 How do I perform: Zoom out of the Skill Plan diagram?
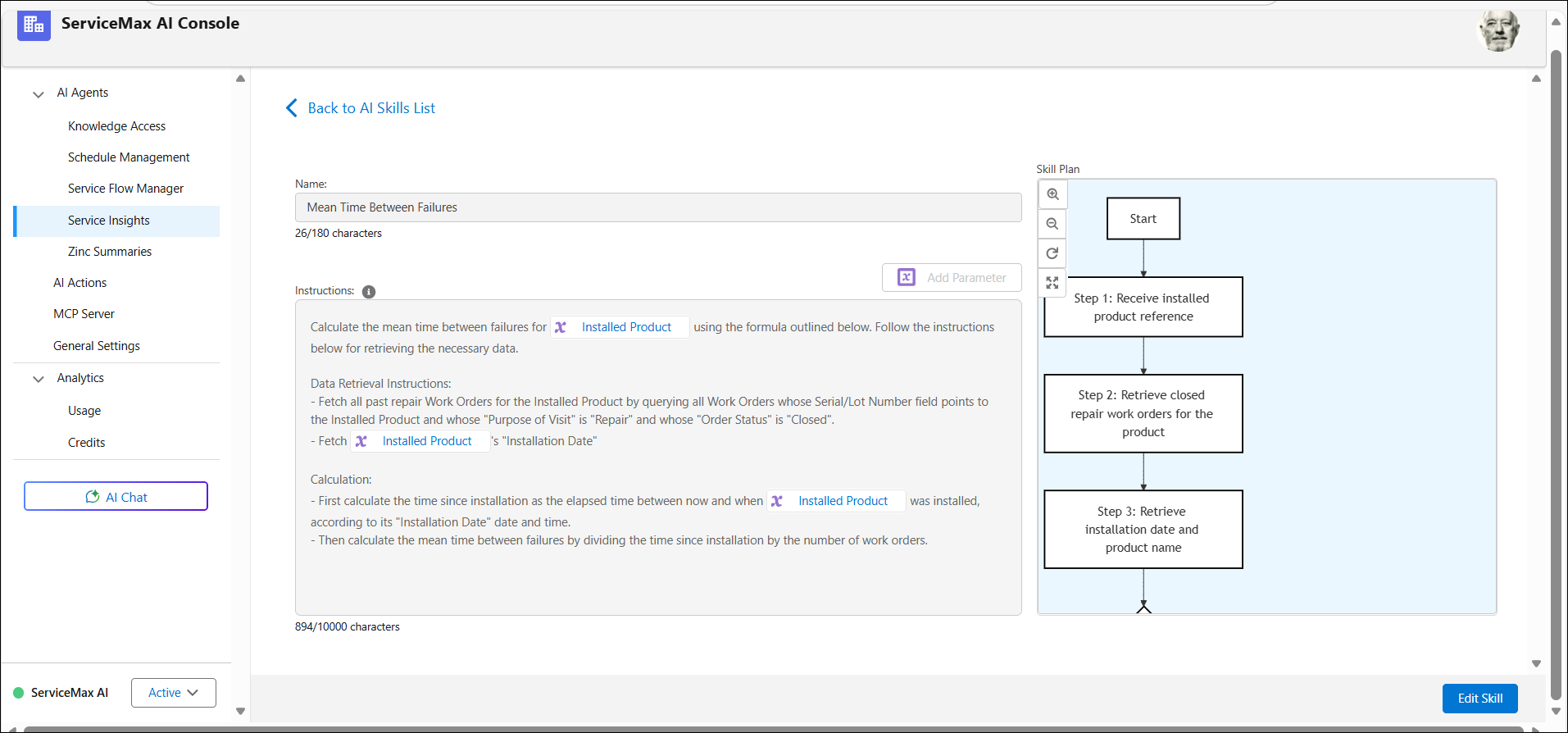[x=1052, y=224]
